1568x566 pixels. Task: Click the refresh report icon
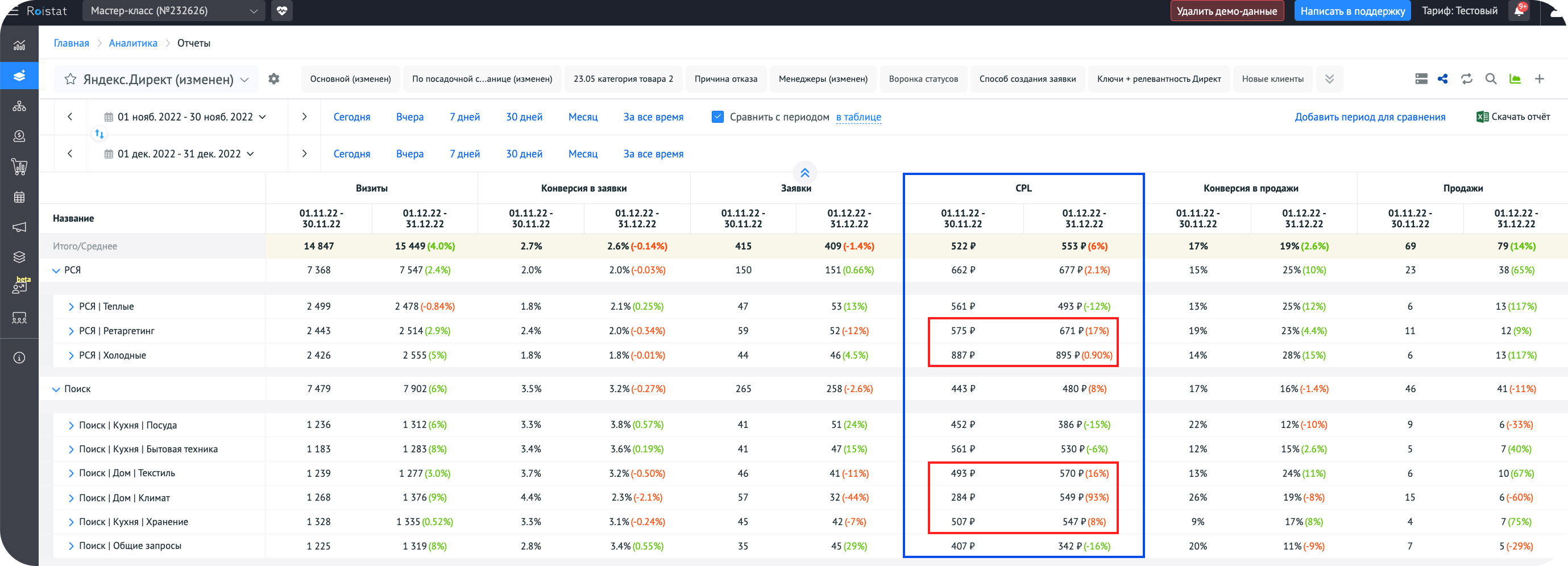click(x=1467, y=79)
